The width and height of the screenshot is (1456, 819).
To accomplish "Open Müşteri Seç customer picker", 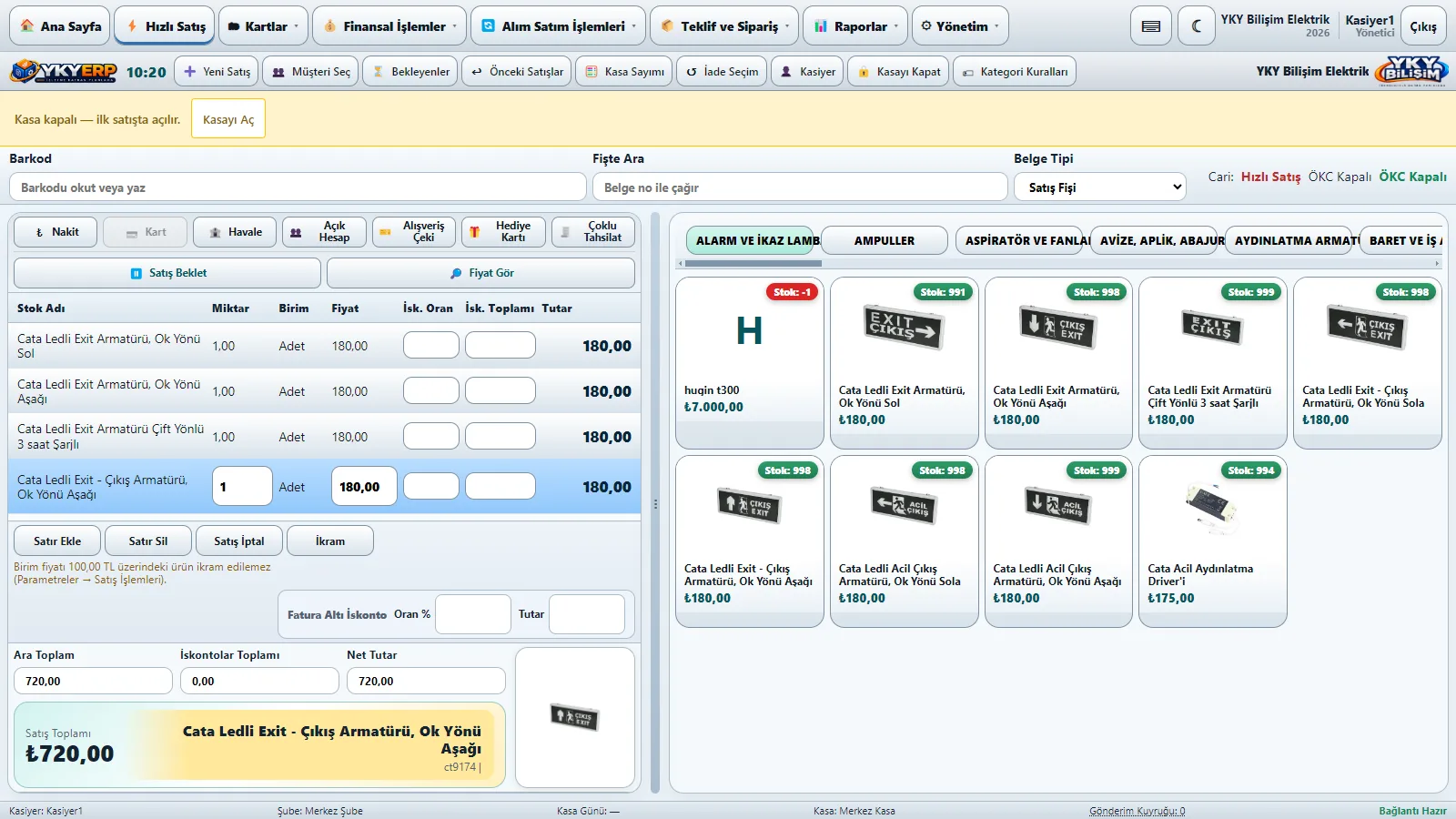I will [x=311, y=72].
